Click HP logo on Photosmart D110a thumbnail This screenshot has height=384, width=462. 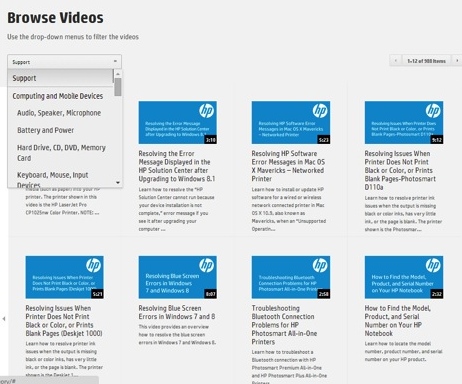click(x=433, y=111)
